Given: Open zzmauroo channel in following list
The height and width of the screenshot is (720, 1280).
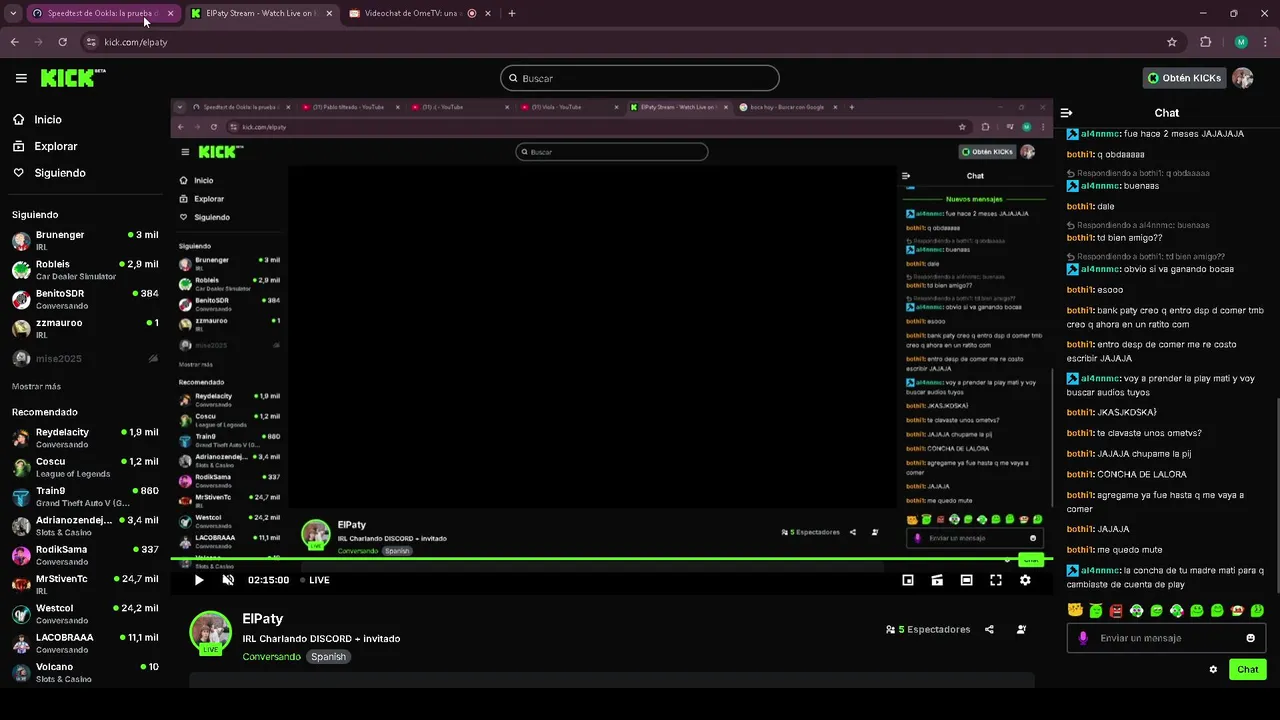Looking at the screenshot, I should [85, 328].
